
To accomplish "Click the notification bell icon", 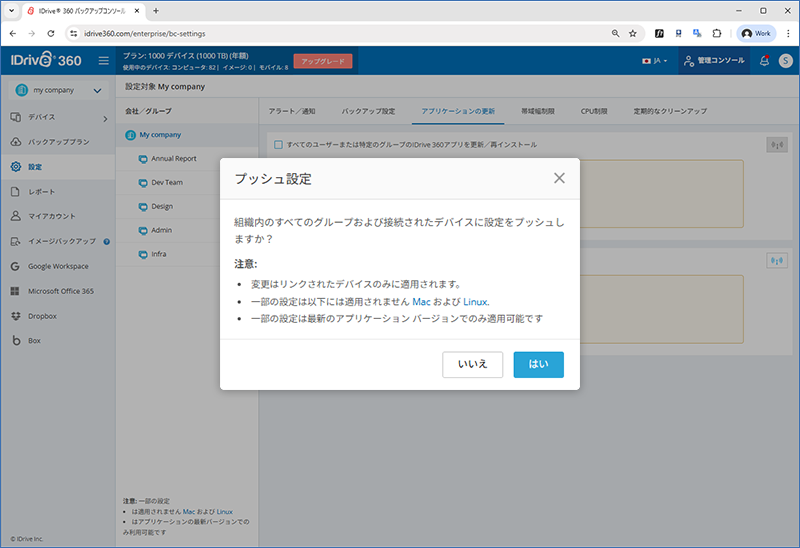I will pyautogui.click(x=765, y=61).
